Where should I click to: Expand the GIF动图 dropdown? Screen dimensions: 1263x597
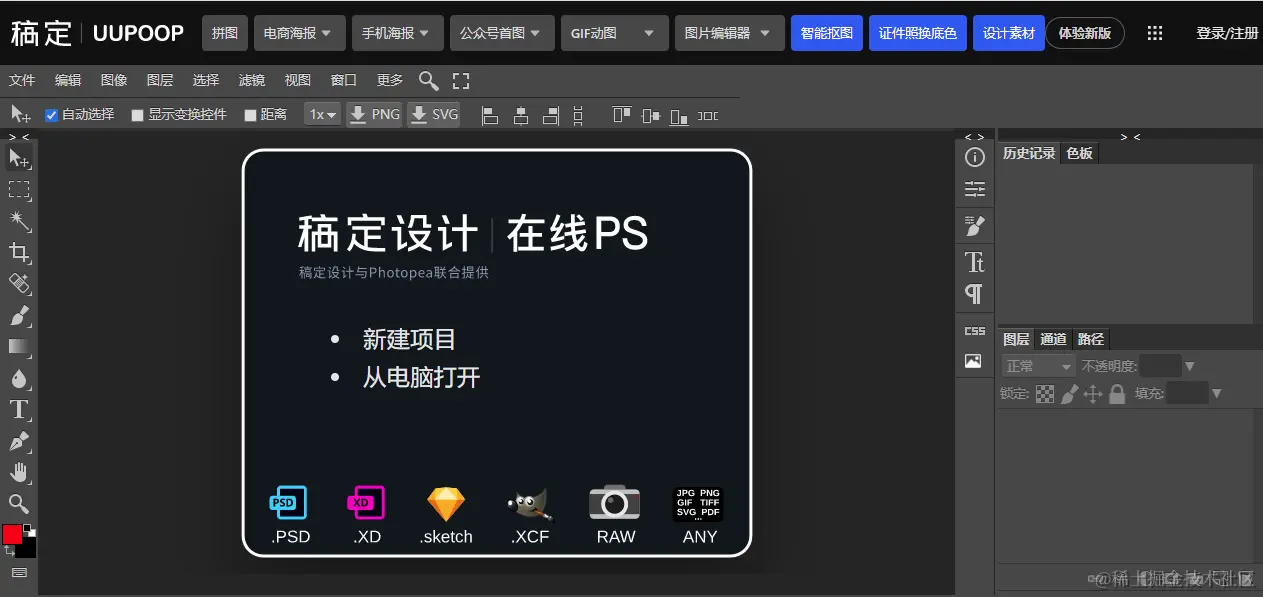pyautogui.click(x=614, y=33)
